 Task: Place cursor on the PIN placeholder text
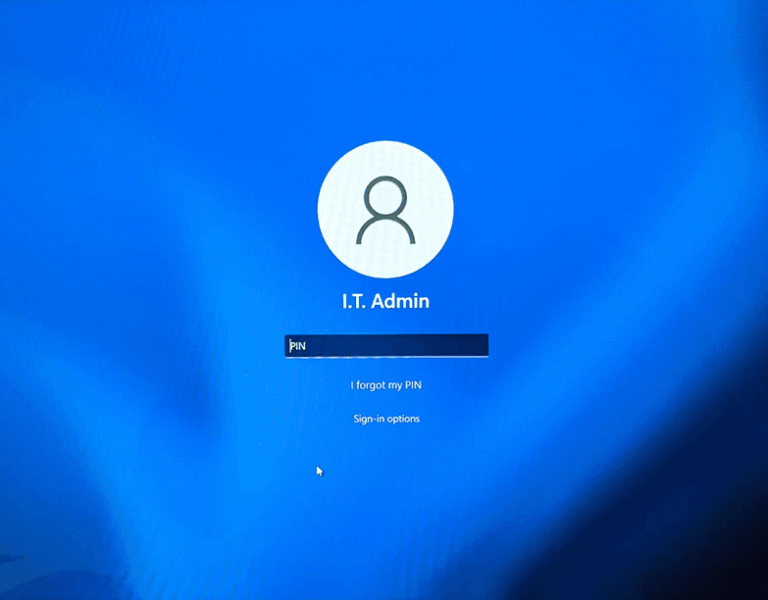pos(298,346)
